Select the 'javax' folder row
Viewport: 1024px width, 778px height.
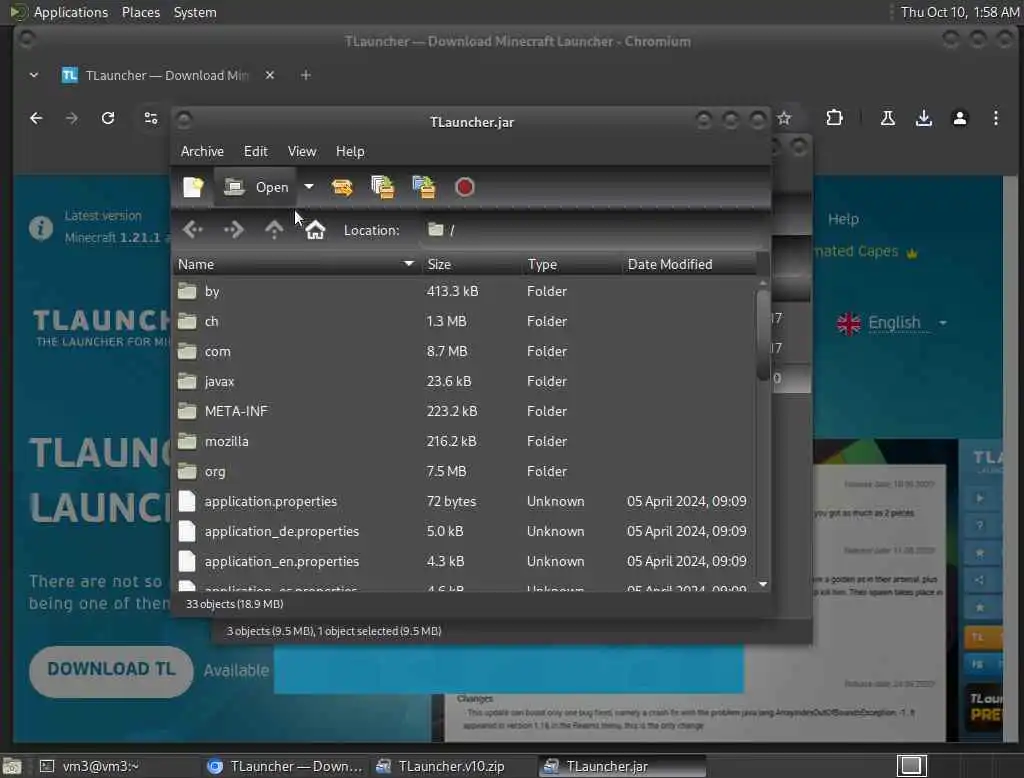pyautogui.click(x=464, y=381)
